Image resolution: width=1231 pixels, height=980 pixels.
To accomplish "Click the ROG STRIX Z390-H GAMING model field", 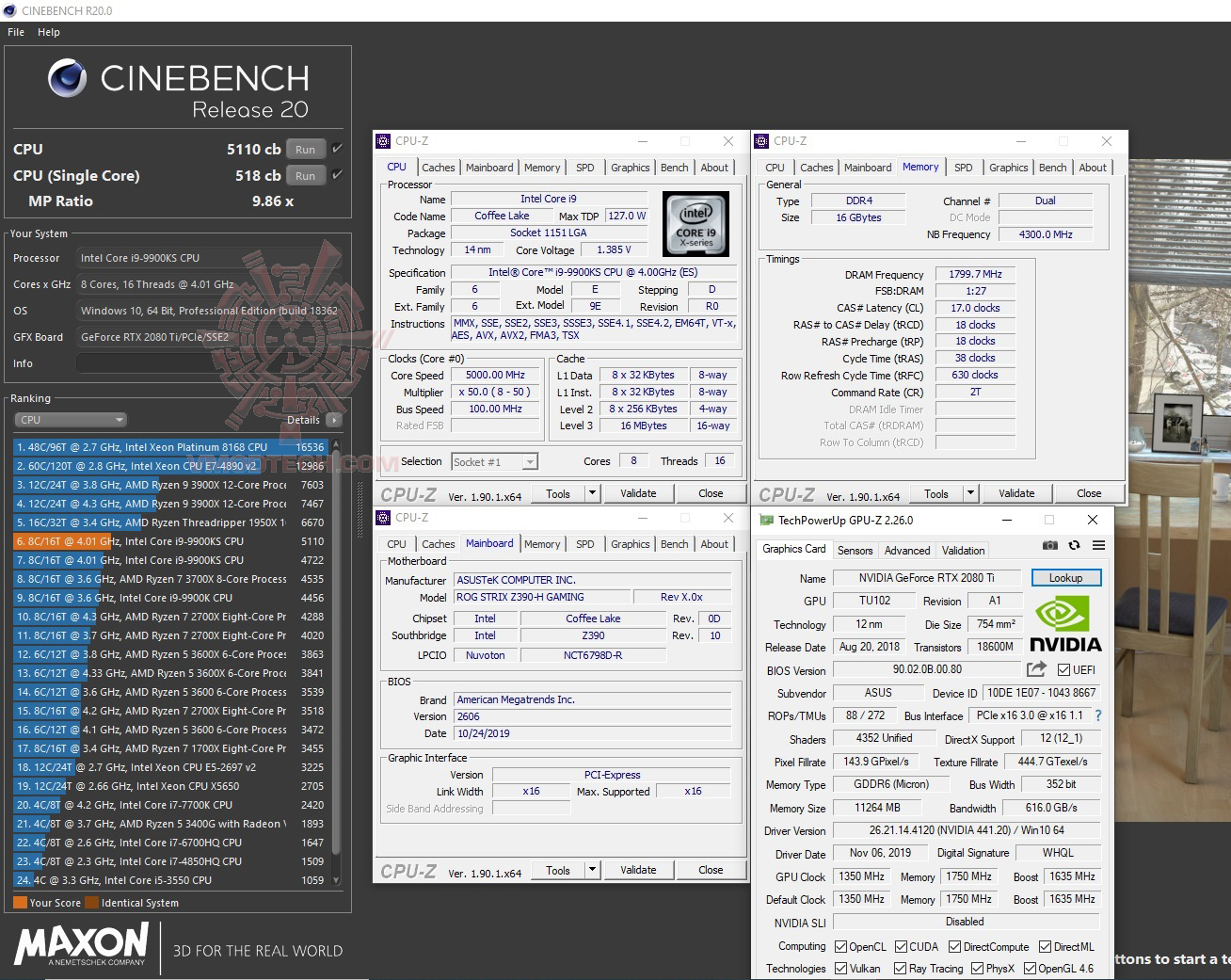I will 540,597.
